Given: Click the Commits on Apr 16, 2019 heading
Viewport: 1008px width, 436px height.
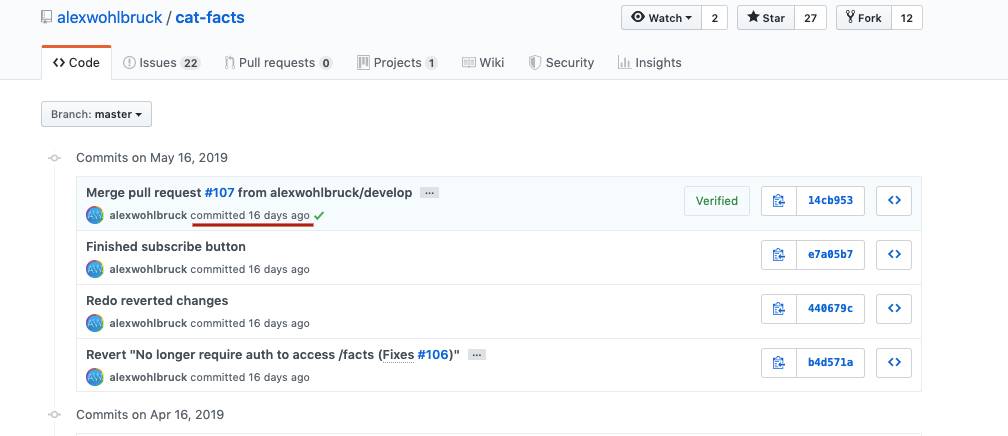Looking at the screenshot, I should 150,415.
